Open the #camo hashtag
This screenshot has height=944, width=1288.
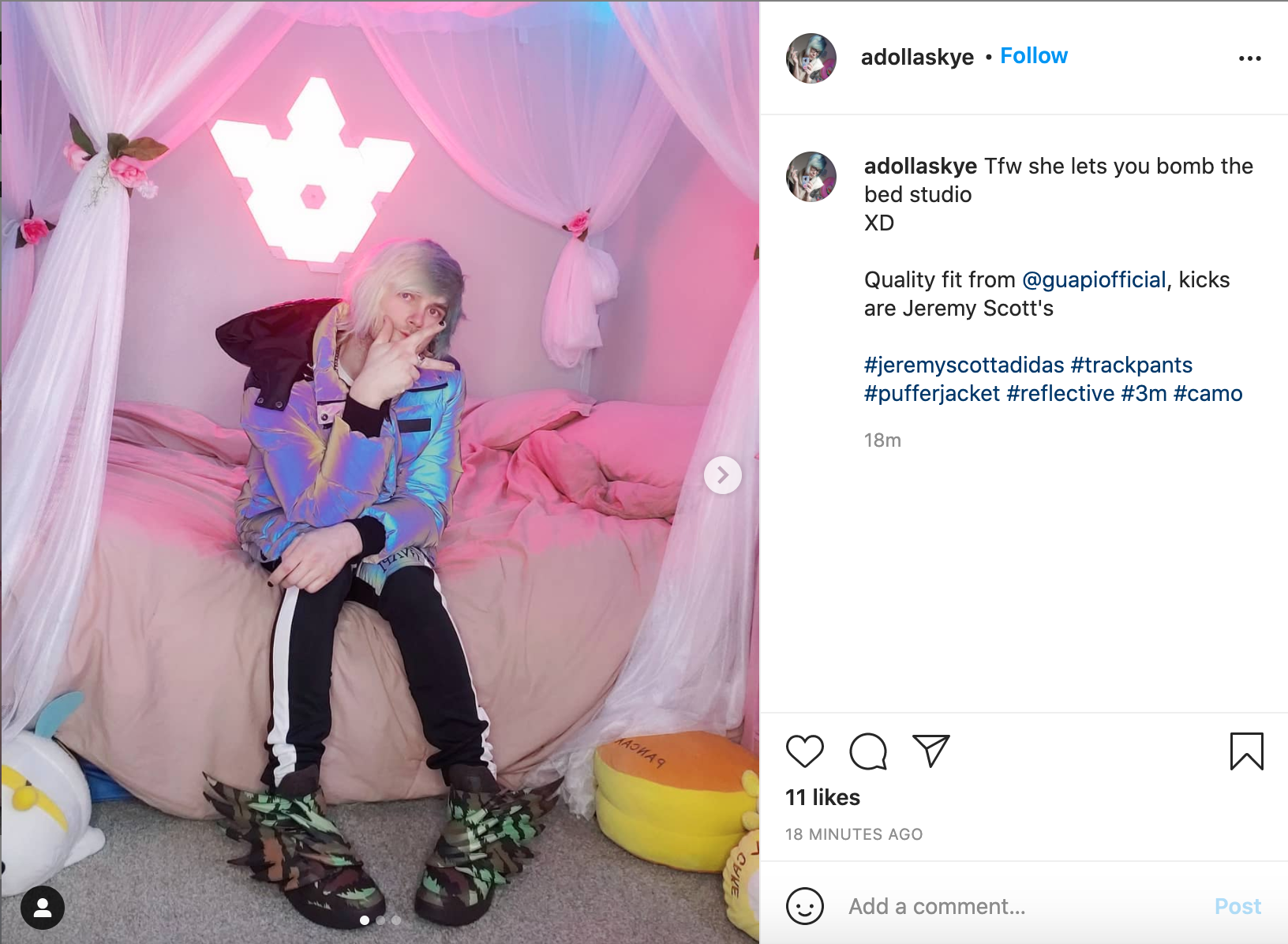[x=1207, y=393]
